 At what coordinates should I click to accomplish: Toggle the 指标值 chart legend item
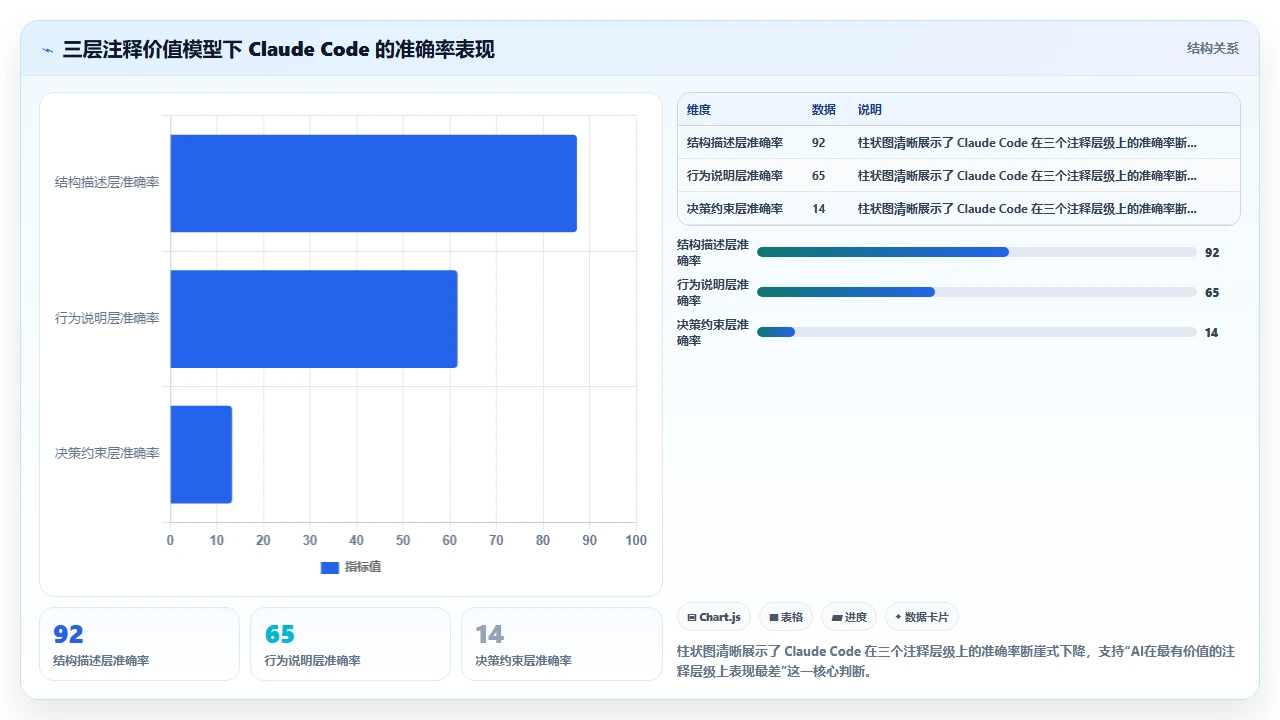(x=351, y=567)
